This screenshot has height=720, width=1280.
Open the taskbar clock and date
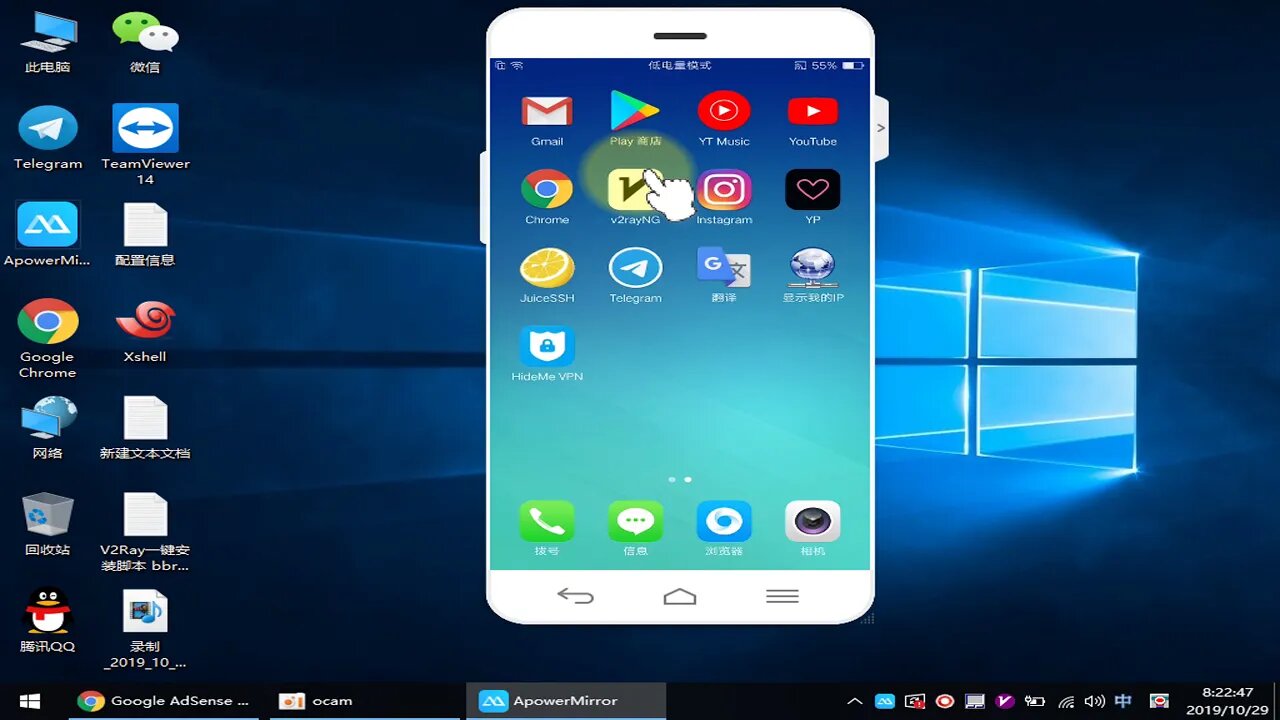click(1226, 701)
